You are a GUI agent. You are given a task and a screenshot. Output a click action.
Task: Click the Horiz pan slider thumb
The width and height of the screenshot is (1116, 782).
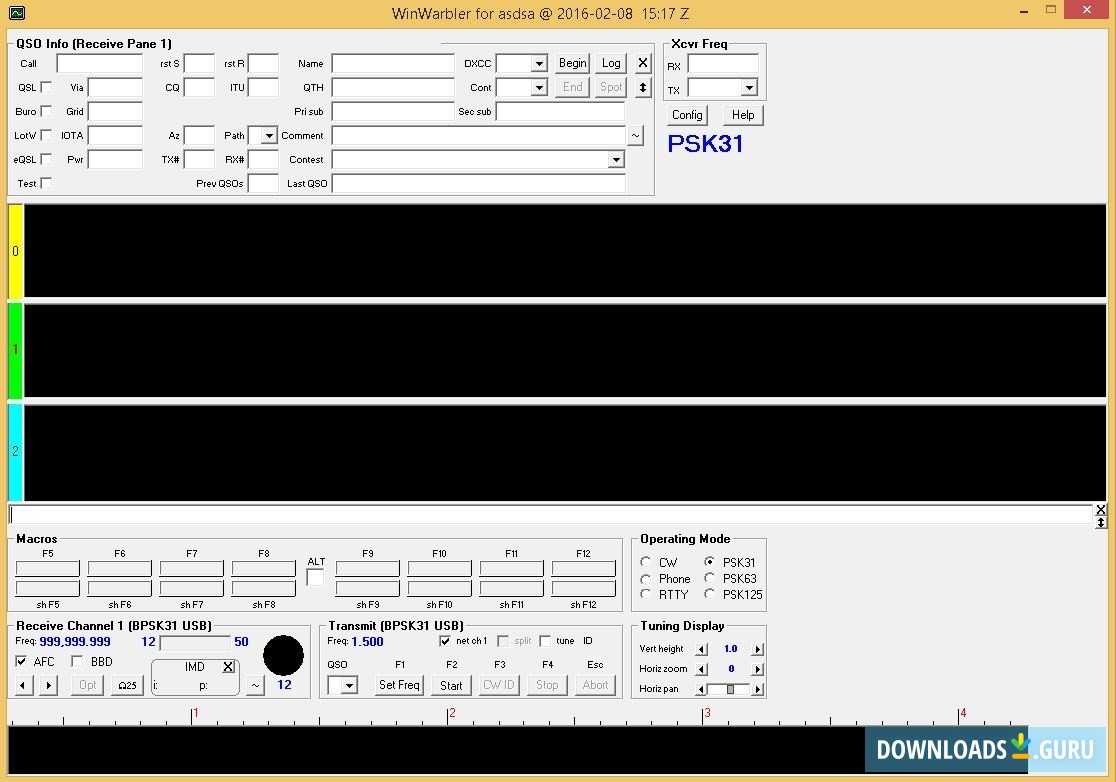730,689
